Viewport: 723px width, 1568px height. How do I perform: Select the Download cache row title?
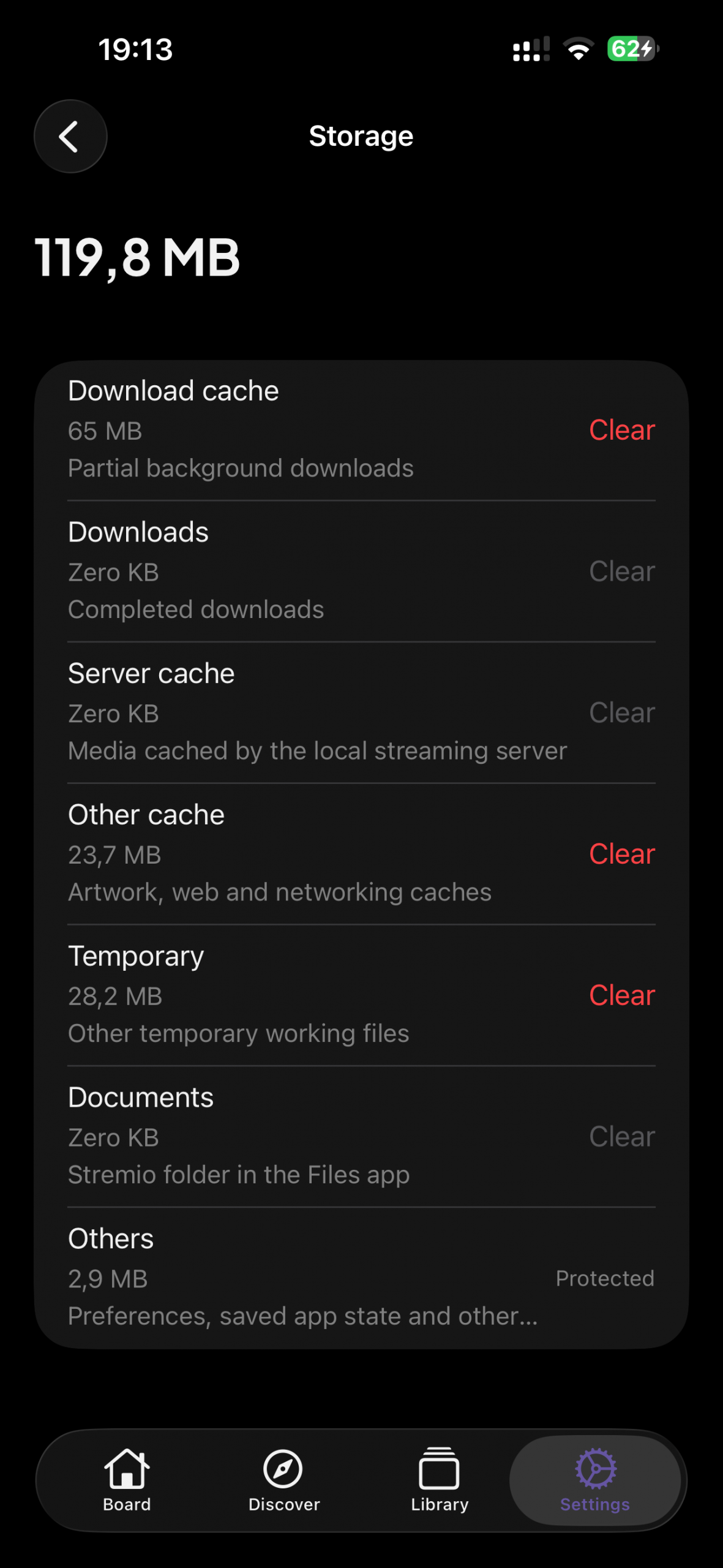pyautogui.click(x=173, y=391)
